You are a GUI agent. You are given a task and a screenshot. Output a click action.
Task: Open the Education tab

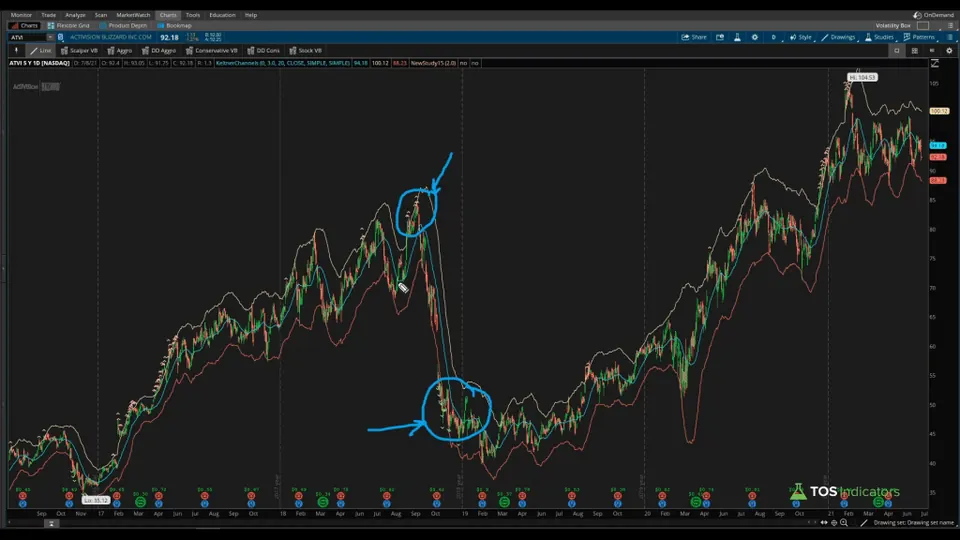point(222,15)
